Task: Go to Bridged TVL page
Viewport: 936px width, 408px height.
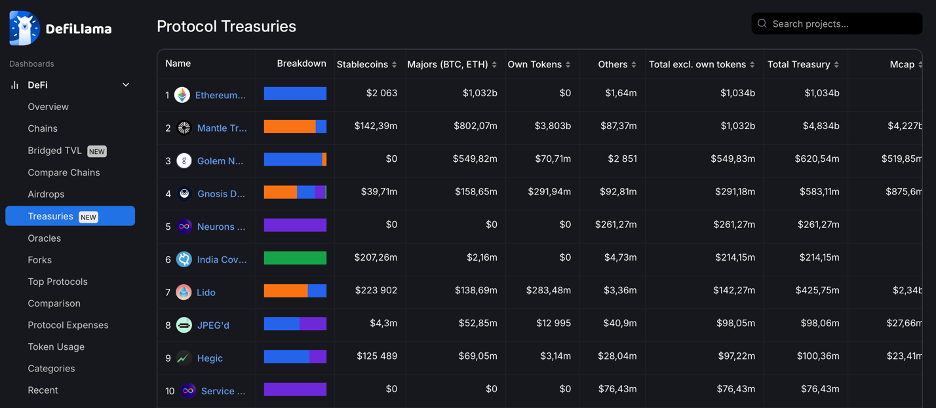Action: (x=57, y=151)
